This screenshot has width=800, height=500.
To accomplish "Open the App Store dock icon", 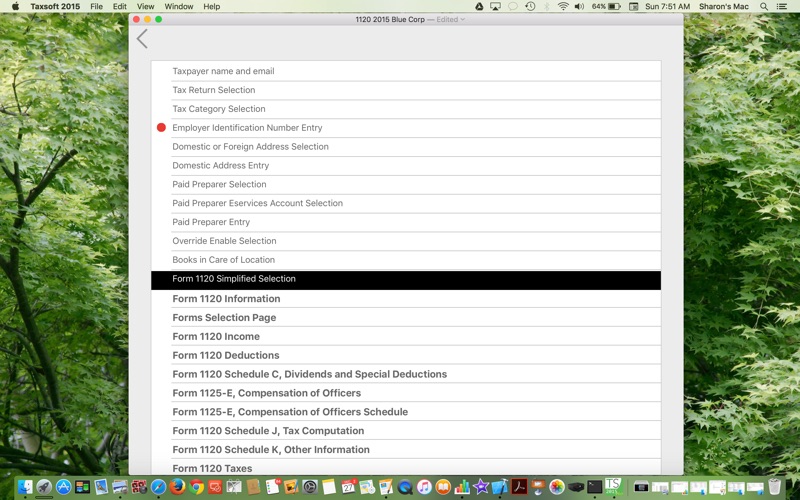I will coord(63,486).
